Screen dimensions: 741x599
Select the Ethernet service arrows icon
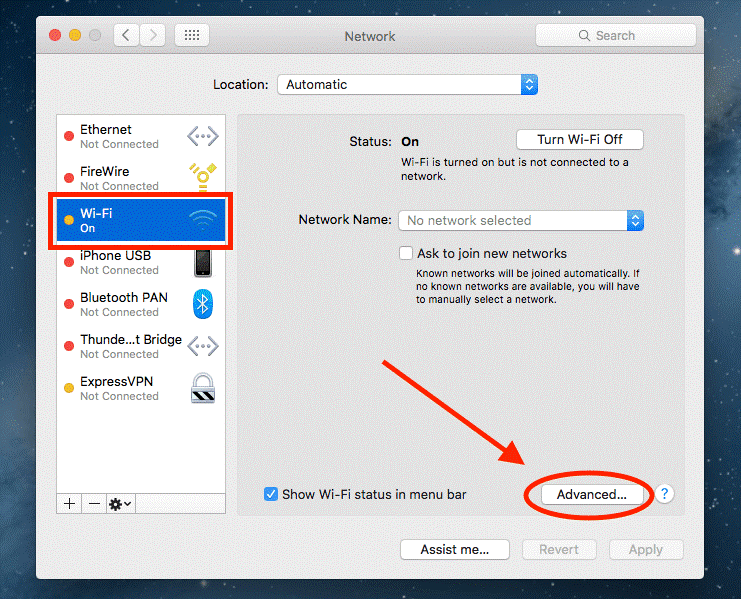click(x=202, y=136)
